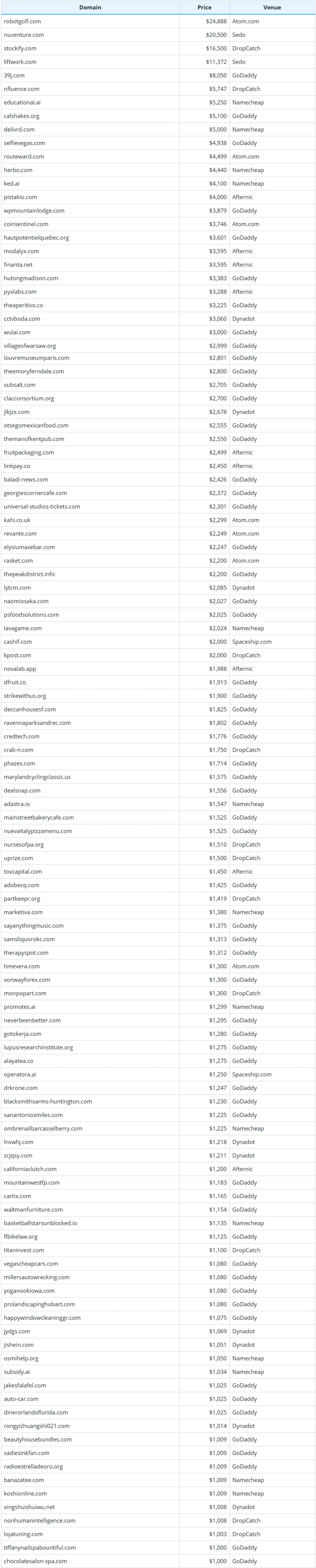Open hautpotentielquebec.org domain row
The image size is (316, 1568).
158,237
